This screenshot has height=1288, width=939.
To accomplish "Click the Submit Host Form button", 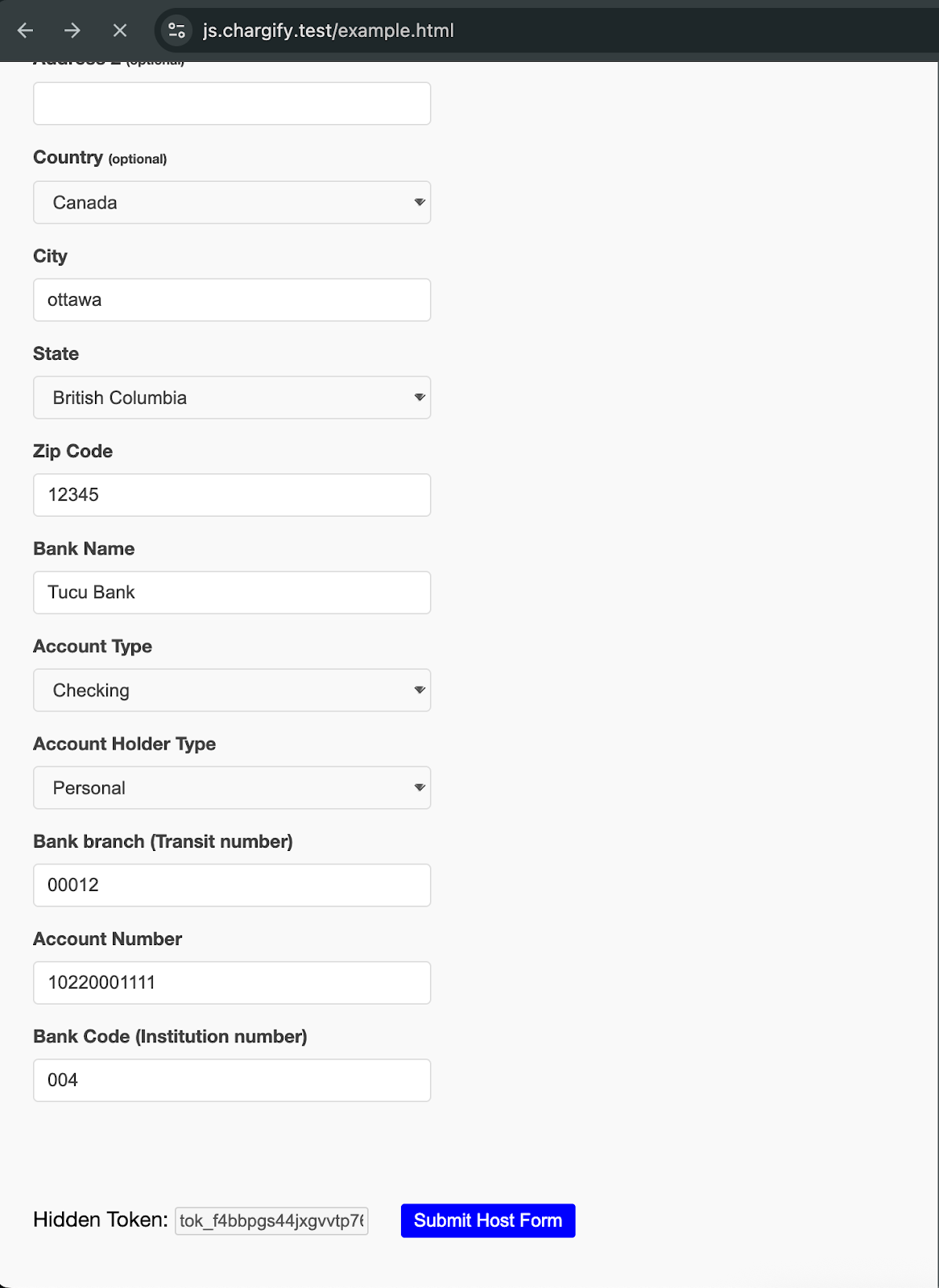I will click(x=488, y=1220).
